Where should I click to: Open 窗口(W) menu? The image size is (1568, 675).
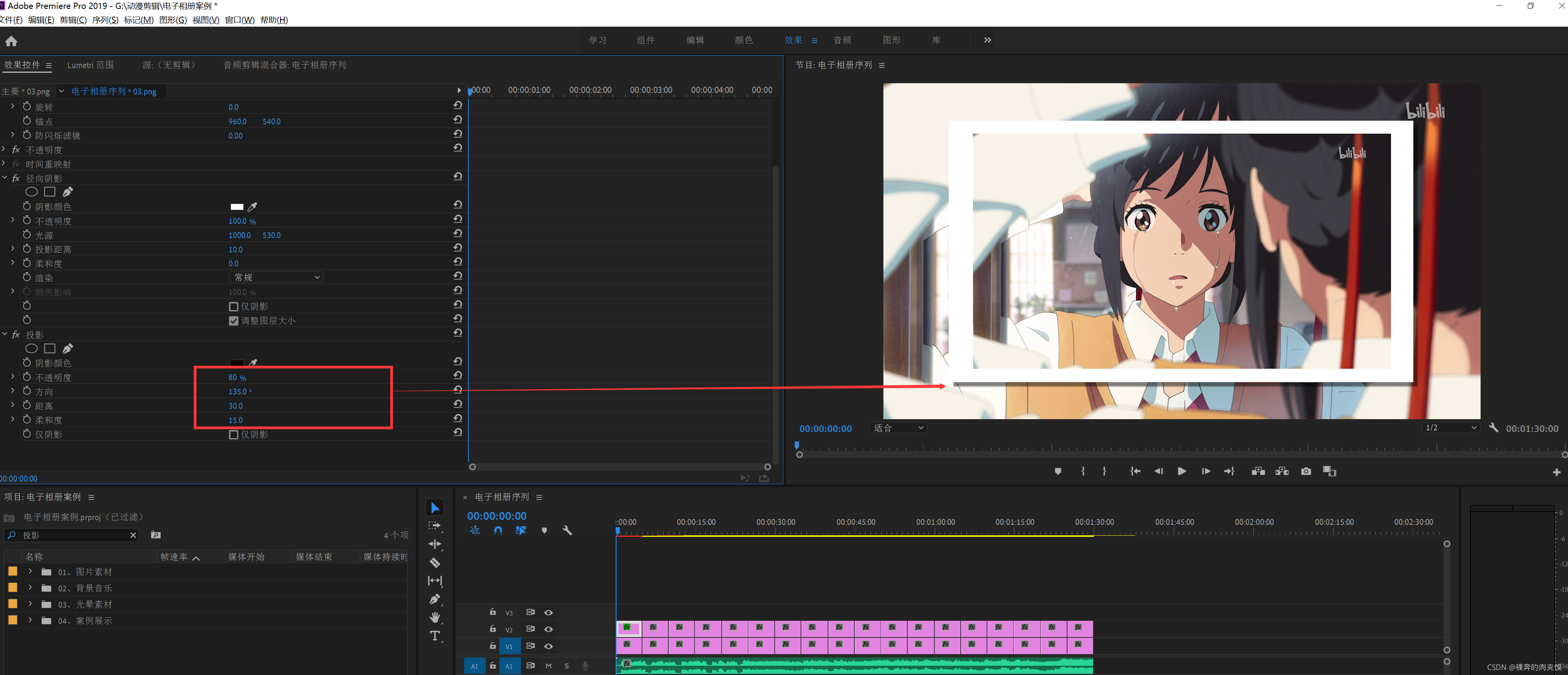[240, 20]
